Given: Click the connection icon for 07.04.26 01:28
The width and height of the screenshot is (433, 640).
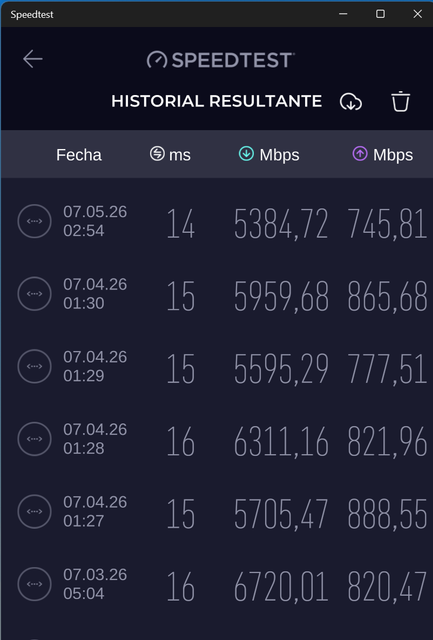Looking at the screenshot, I should coord(34,439).
